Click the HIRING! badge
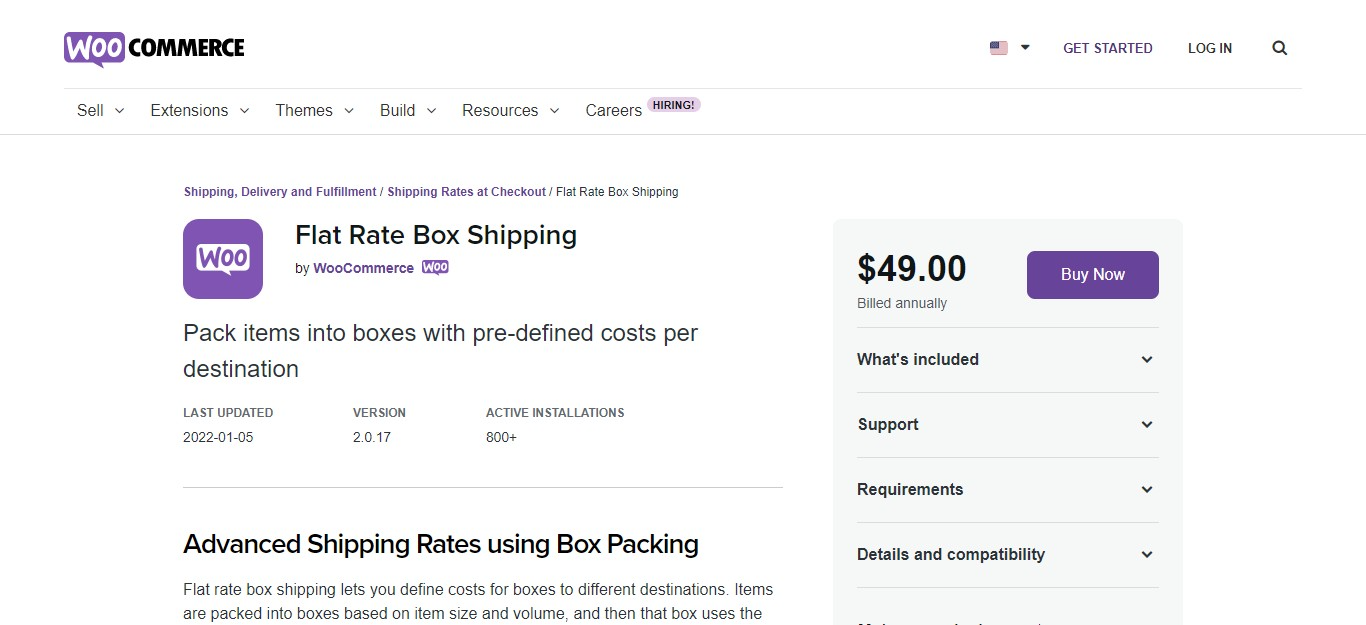 click(674, 105)
